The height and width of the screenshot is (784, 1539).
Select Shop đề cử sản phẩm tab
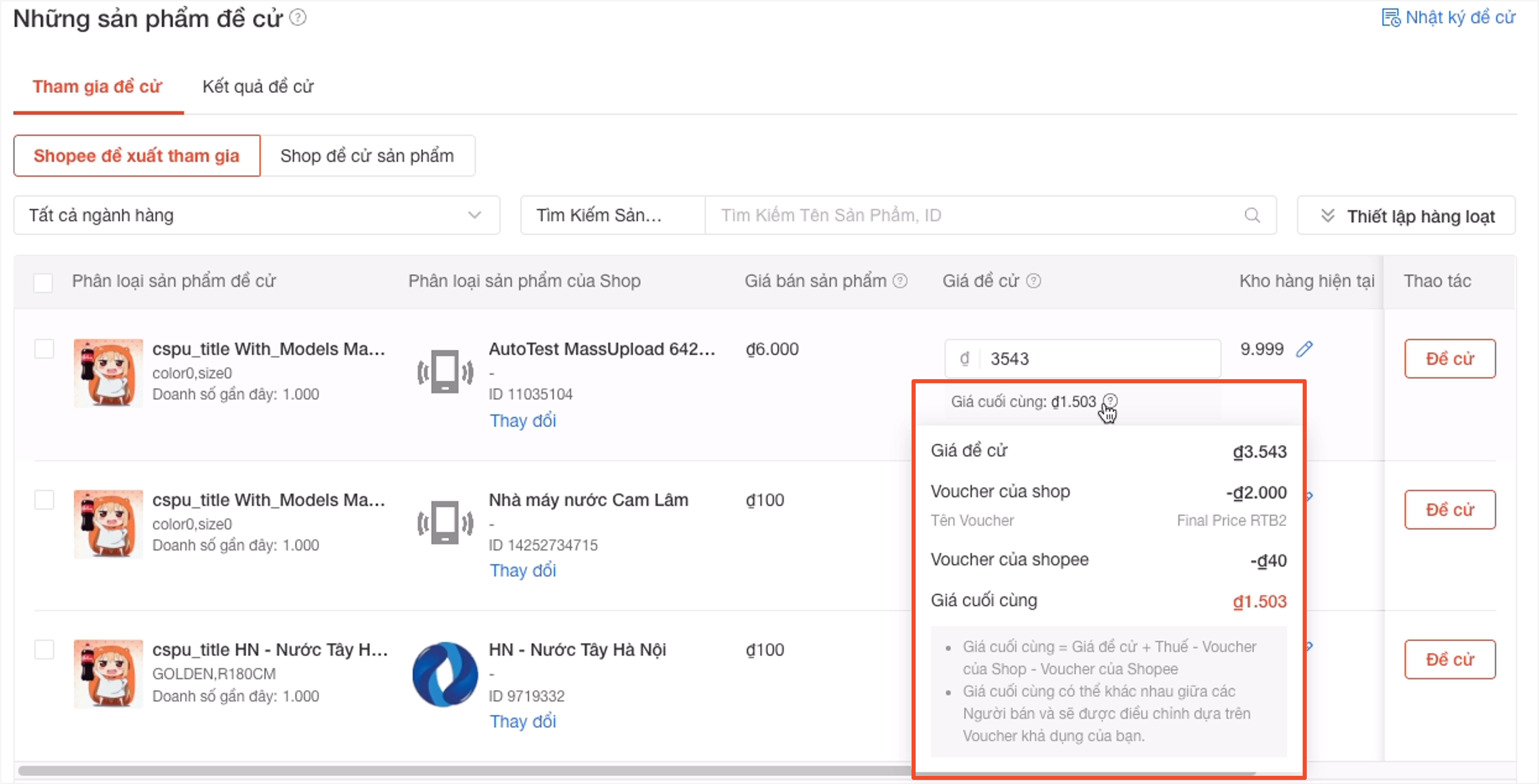pos(367,156)
